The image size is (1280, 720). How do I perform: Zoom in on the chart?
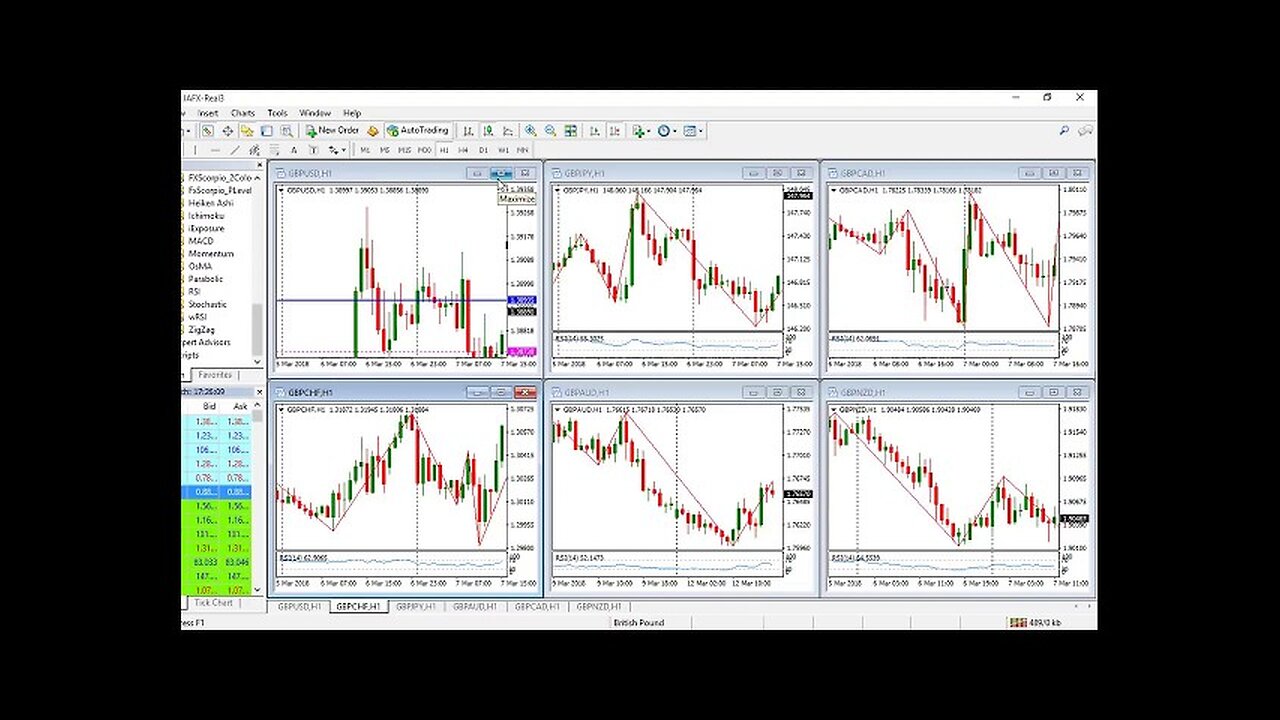pos(530,130)
